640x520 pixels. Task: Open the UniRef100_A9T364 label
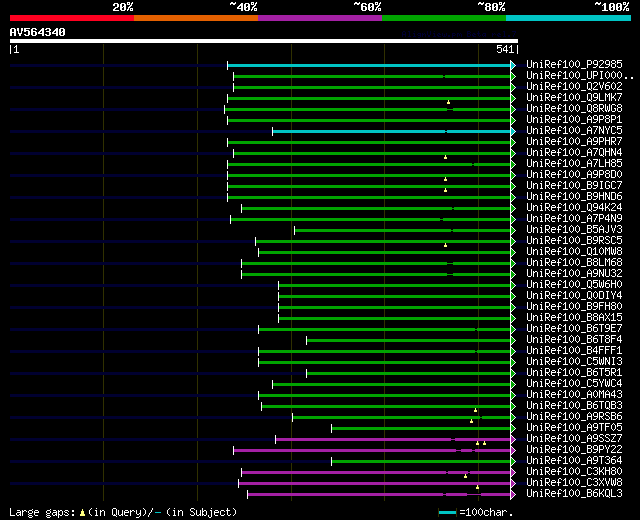coord(574,461)
